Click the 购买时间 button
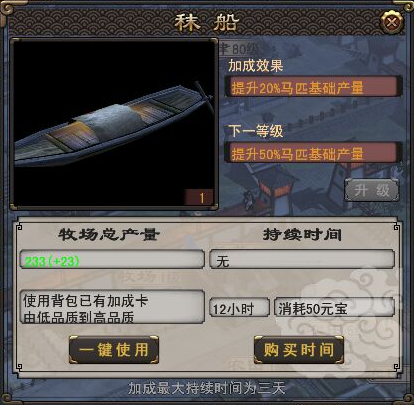The width and height of the screenshot is (414, 405). coord(298,350)
